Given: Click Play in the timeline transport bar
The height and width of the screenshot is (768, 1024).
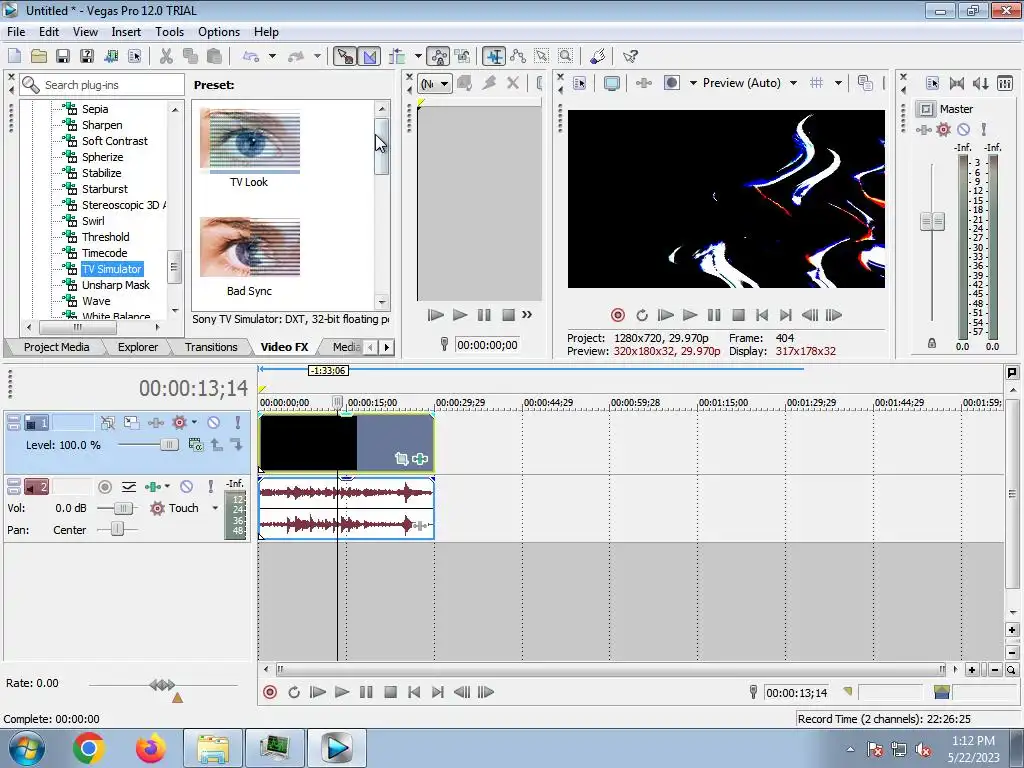Looking at the screenshot, I should click(x=342, y=692).
